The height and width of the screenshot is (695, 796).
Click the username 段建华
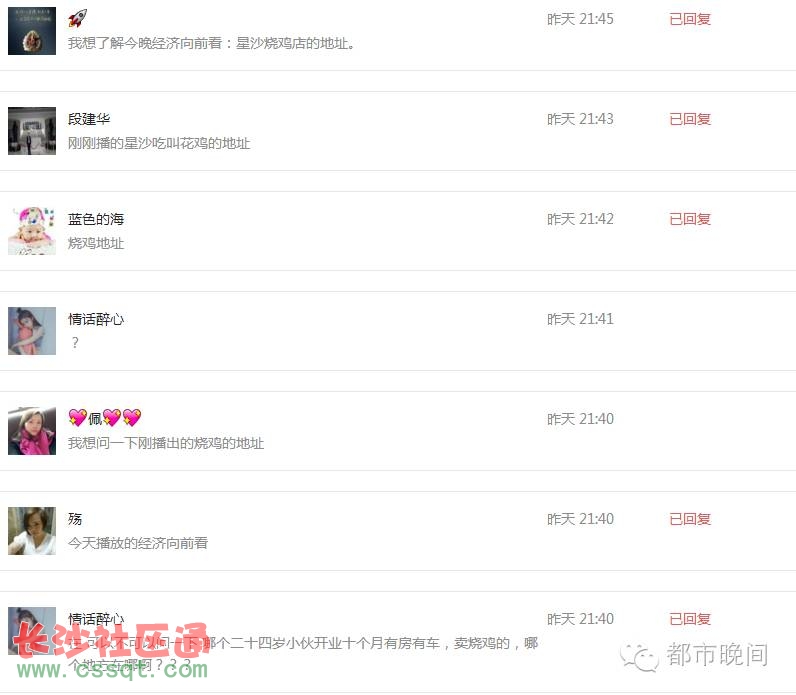pos(89,119)
